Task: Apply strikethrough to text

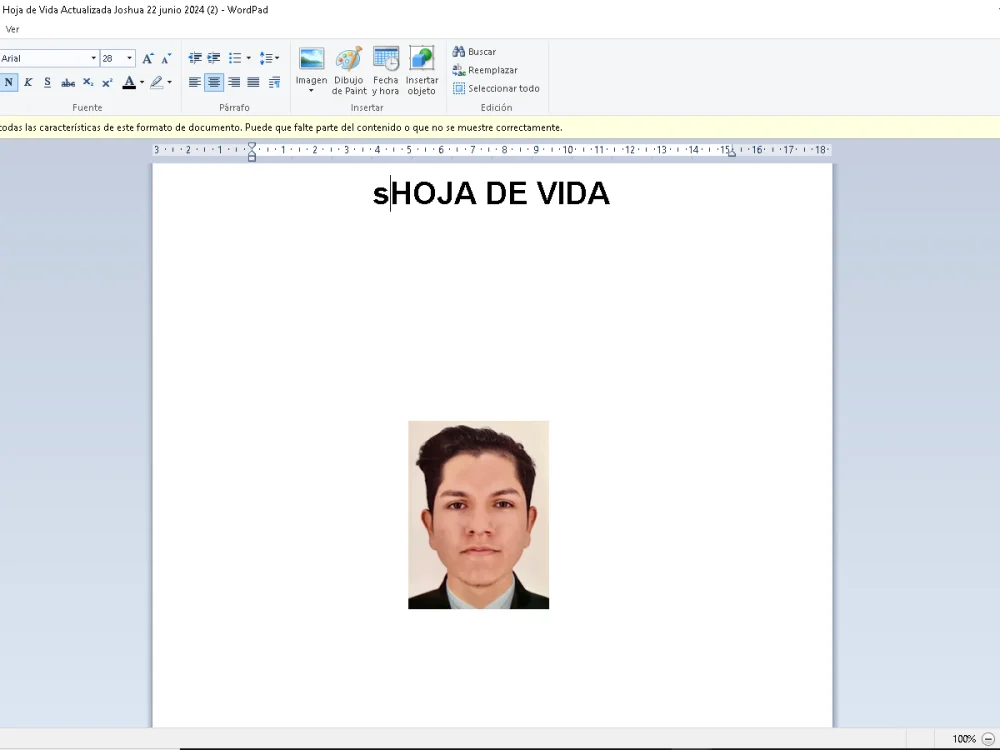Action: 68,83
